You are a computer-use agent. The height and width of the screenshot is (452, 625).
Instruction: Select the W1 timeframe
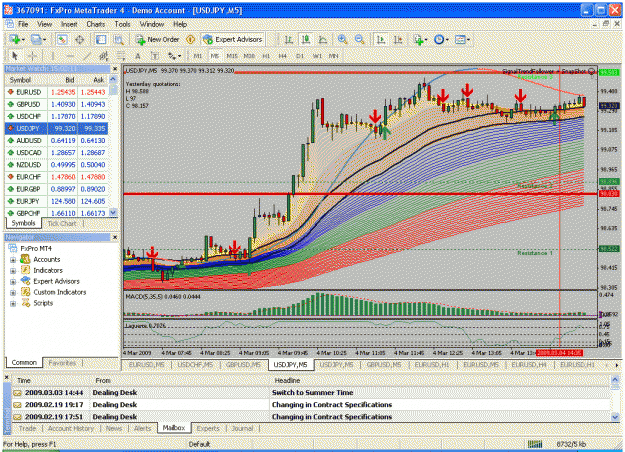pos(317,56)
